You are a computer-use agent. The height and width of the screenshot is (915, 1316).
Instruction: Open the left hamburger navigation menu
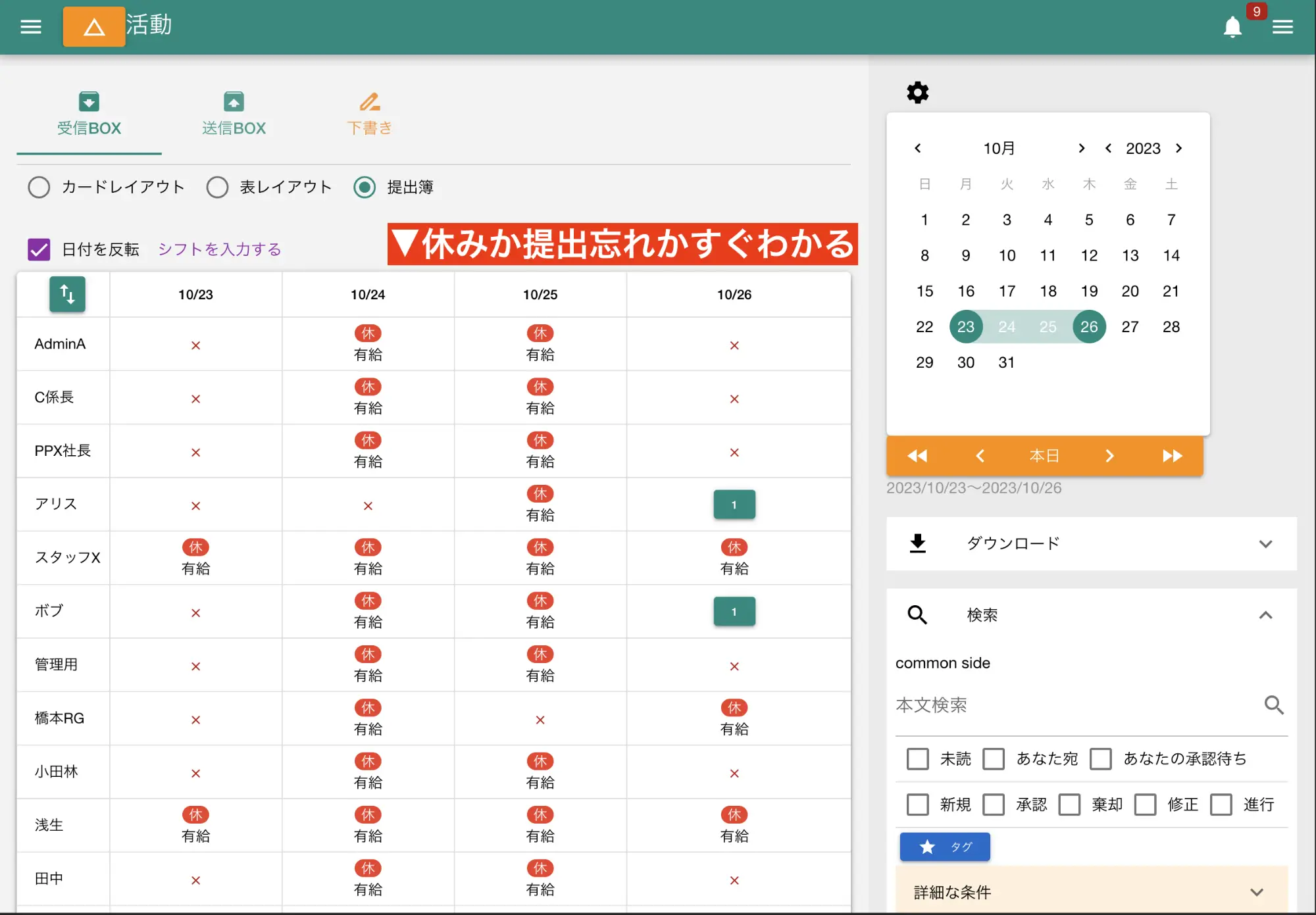point(30,26)
